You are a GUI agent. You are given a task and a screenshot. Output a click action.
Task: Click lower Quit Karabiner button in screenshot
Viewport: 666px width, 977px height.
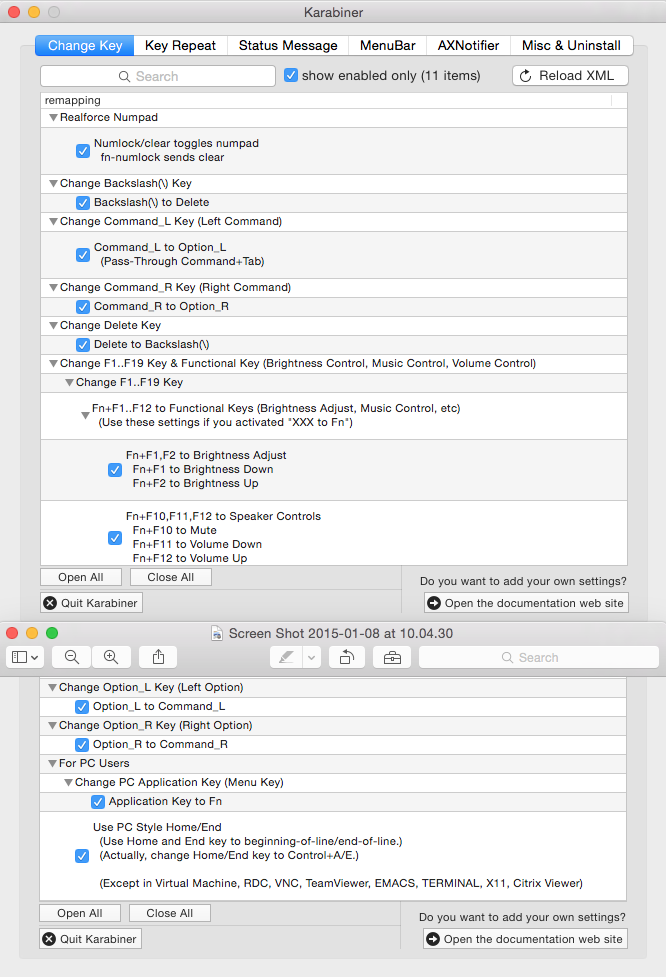tap(90, 939)
